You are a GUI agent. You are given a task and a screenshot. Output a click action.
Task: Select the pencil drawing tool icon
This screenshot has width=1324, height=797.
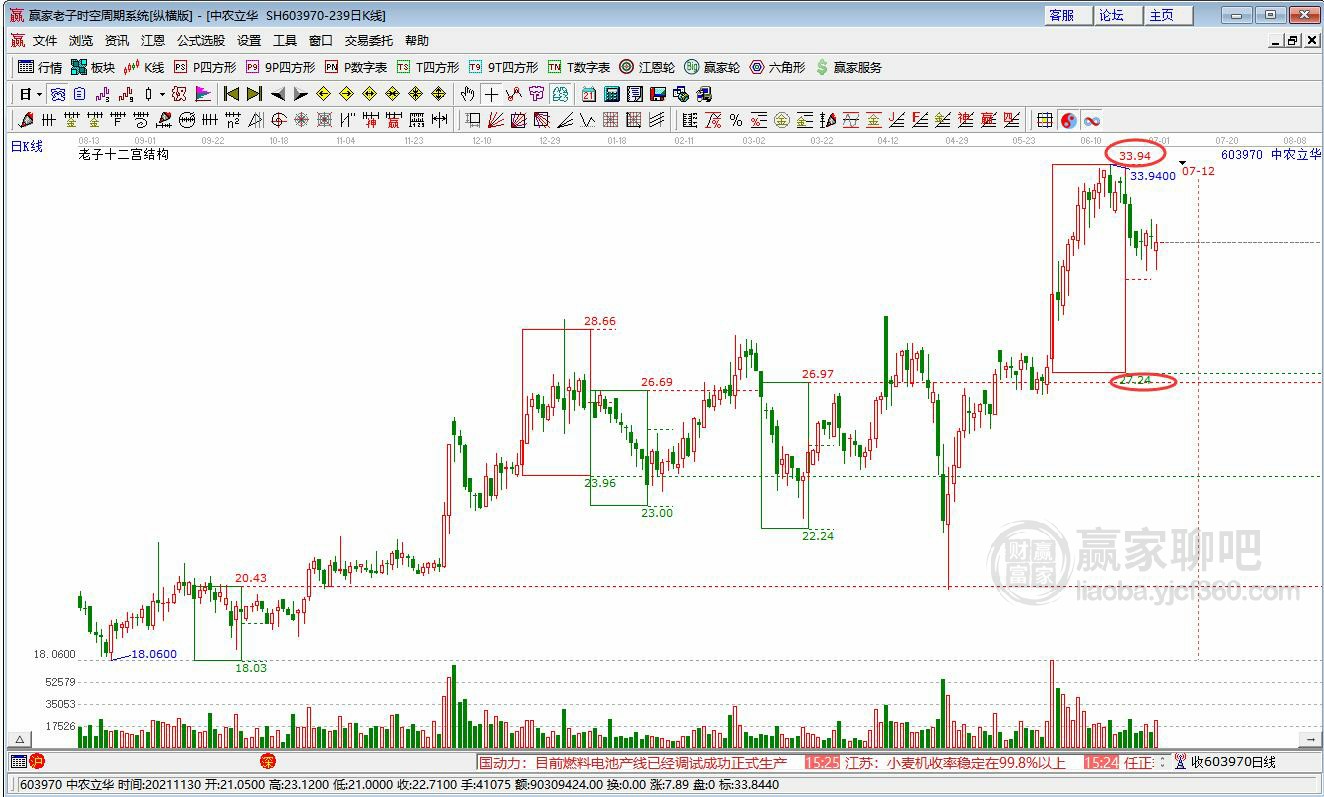click(x=26, y=120)
